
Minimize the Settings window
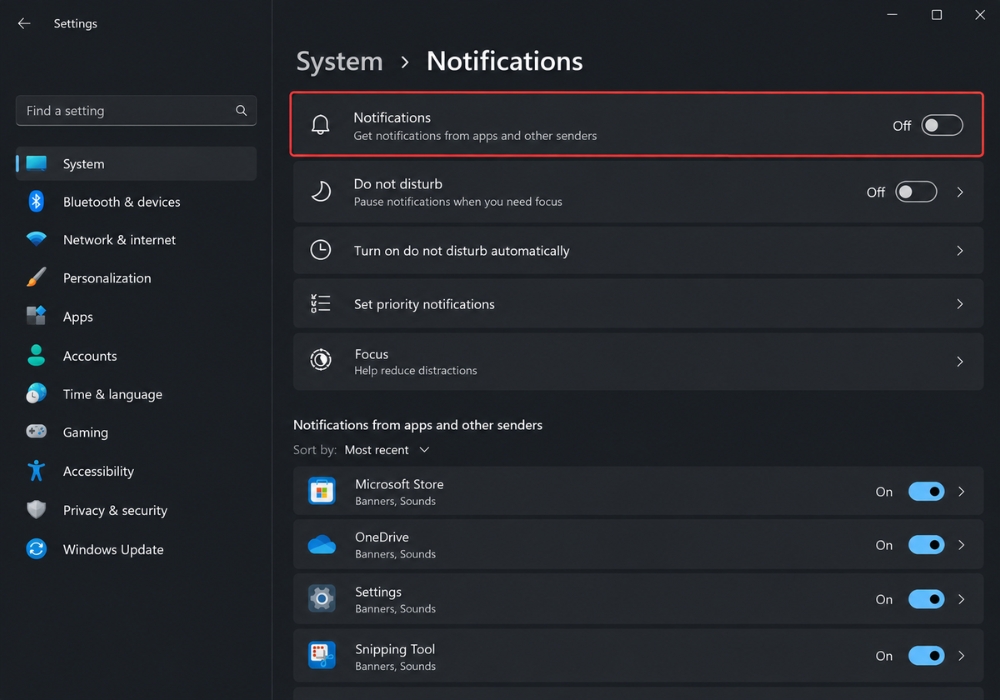pyautogui.click(x=892, y=15)
